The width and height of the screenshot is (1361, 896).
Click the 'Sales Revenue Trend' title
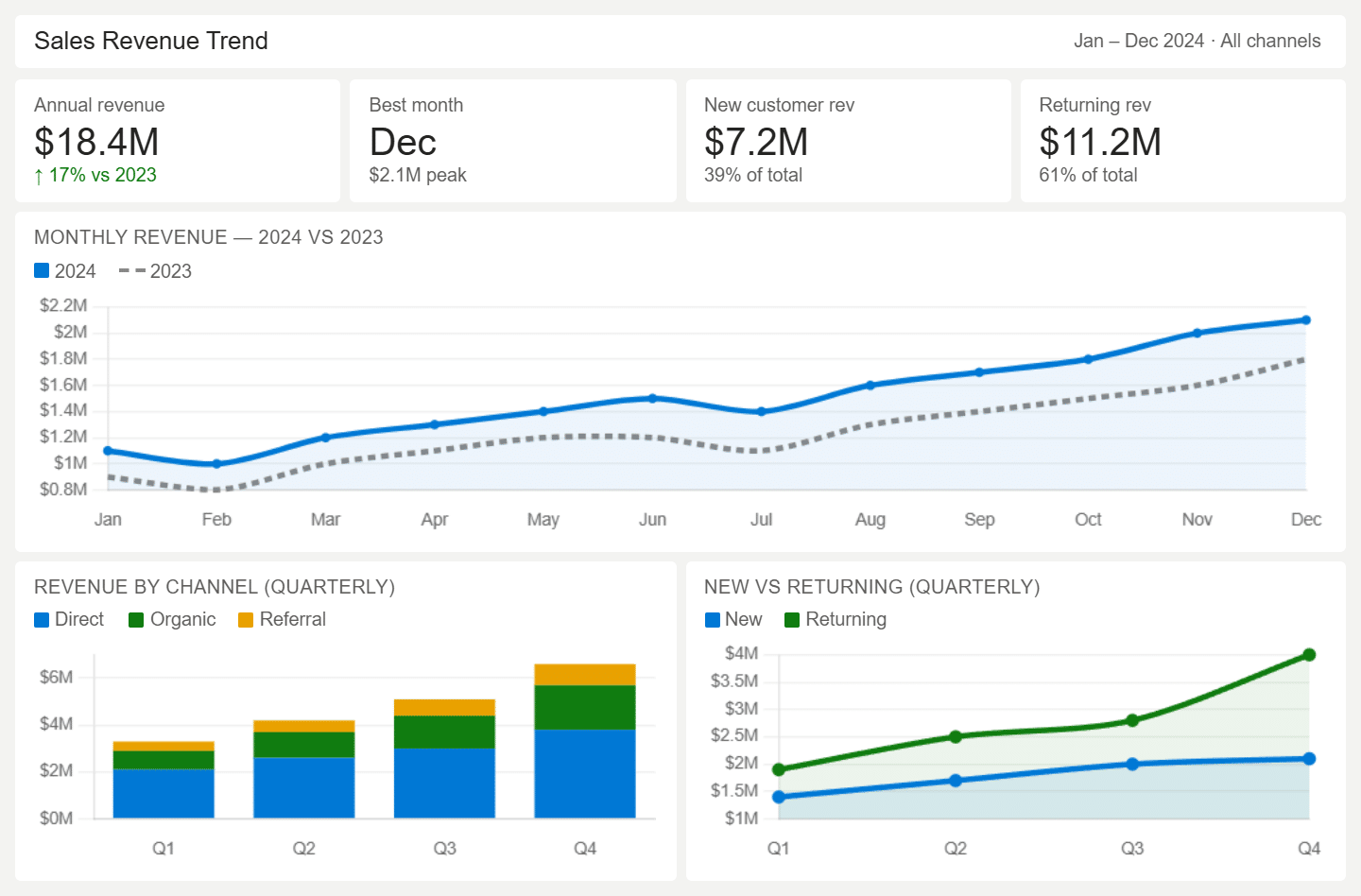pyautogui.click(x=151, y=41)
